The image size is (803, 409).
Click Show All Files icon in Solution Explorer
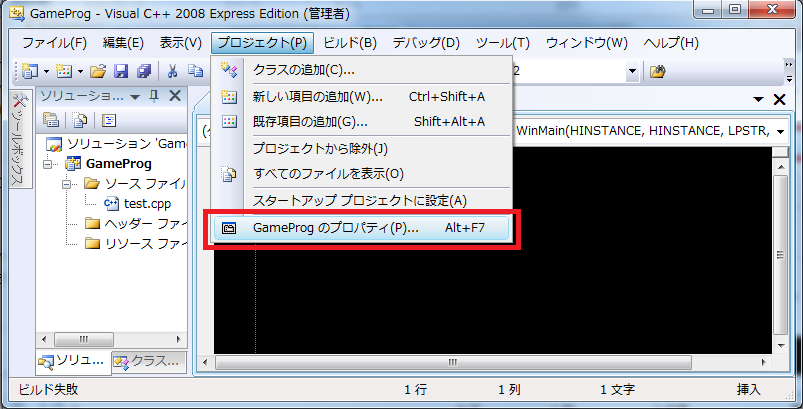click(80, 120)
